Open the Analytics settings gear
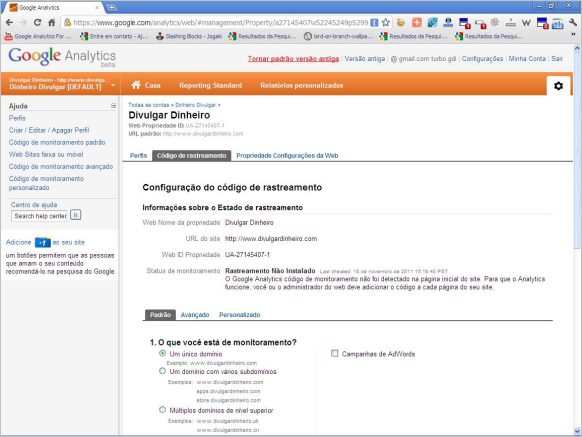This screenshot has width=582, height=437. click(x=558, y=86)
